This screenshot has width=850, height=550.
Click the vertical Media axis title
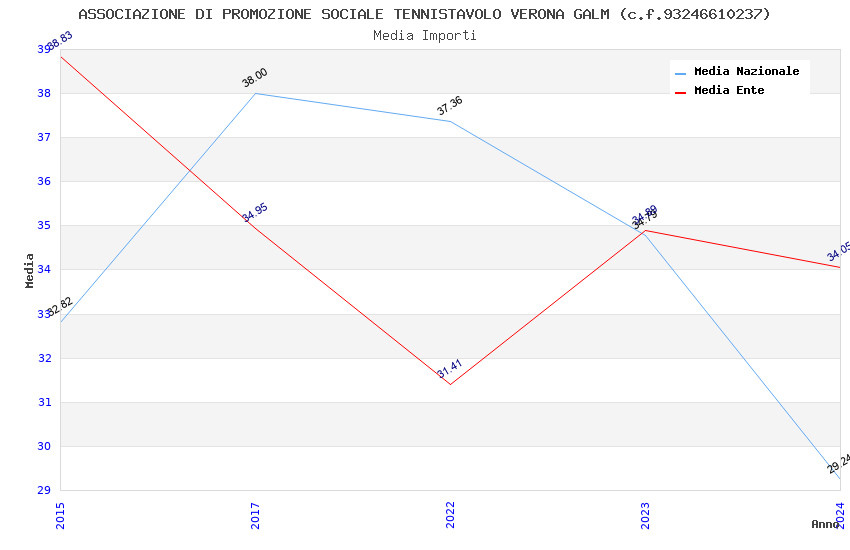[x=30, y=270]
